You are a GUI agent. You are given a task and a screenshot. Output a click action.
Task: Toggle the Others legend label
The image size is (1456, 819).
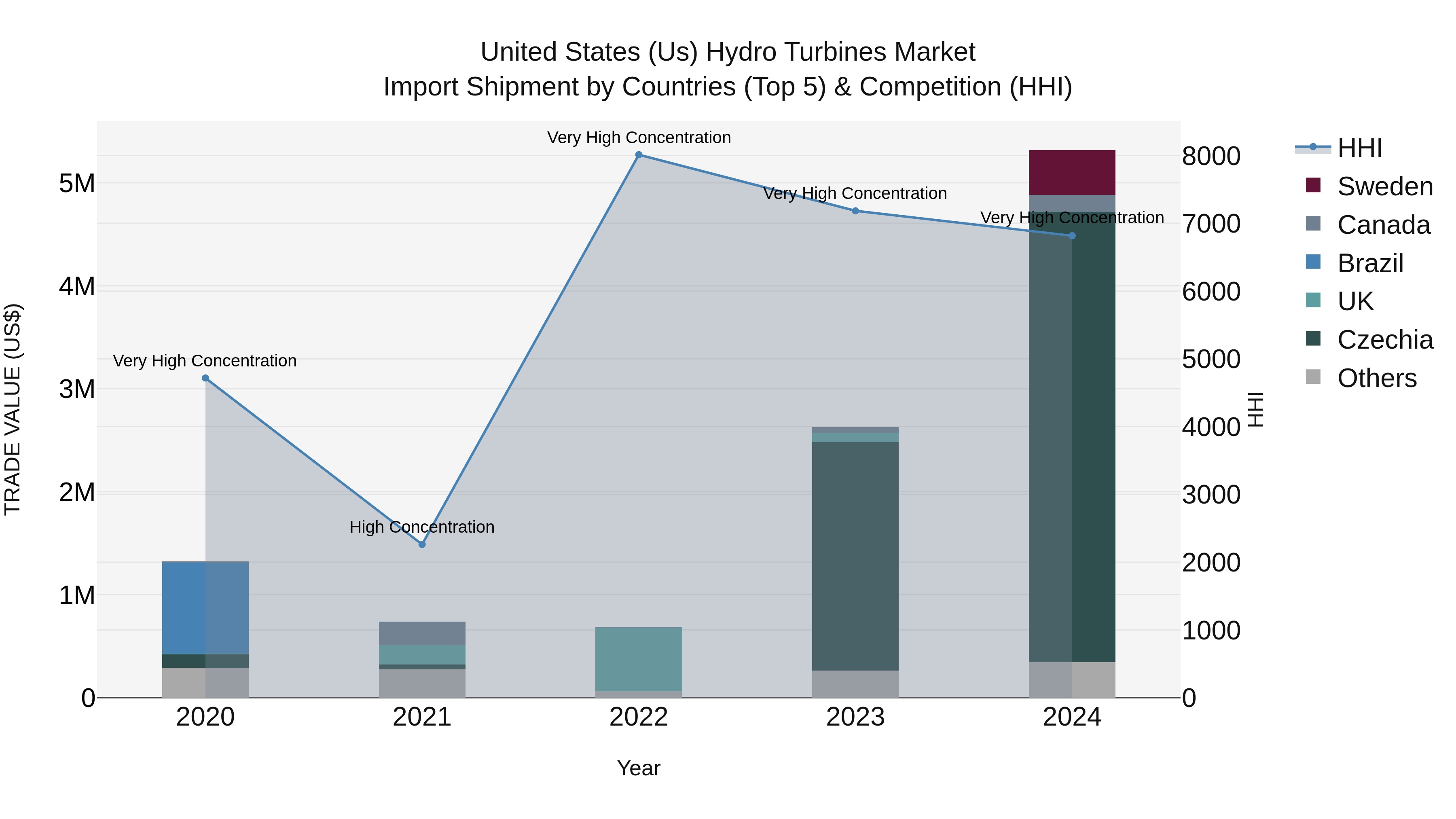1378,378
